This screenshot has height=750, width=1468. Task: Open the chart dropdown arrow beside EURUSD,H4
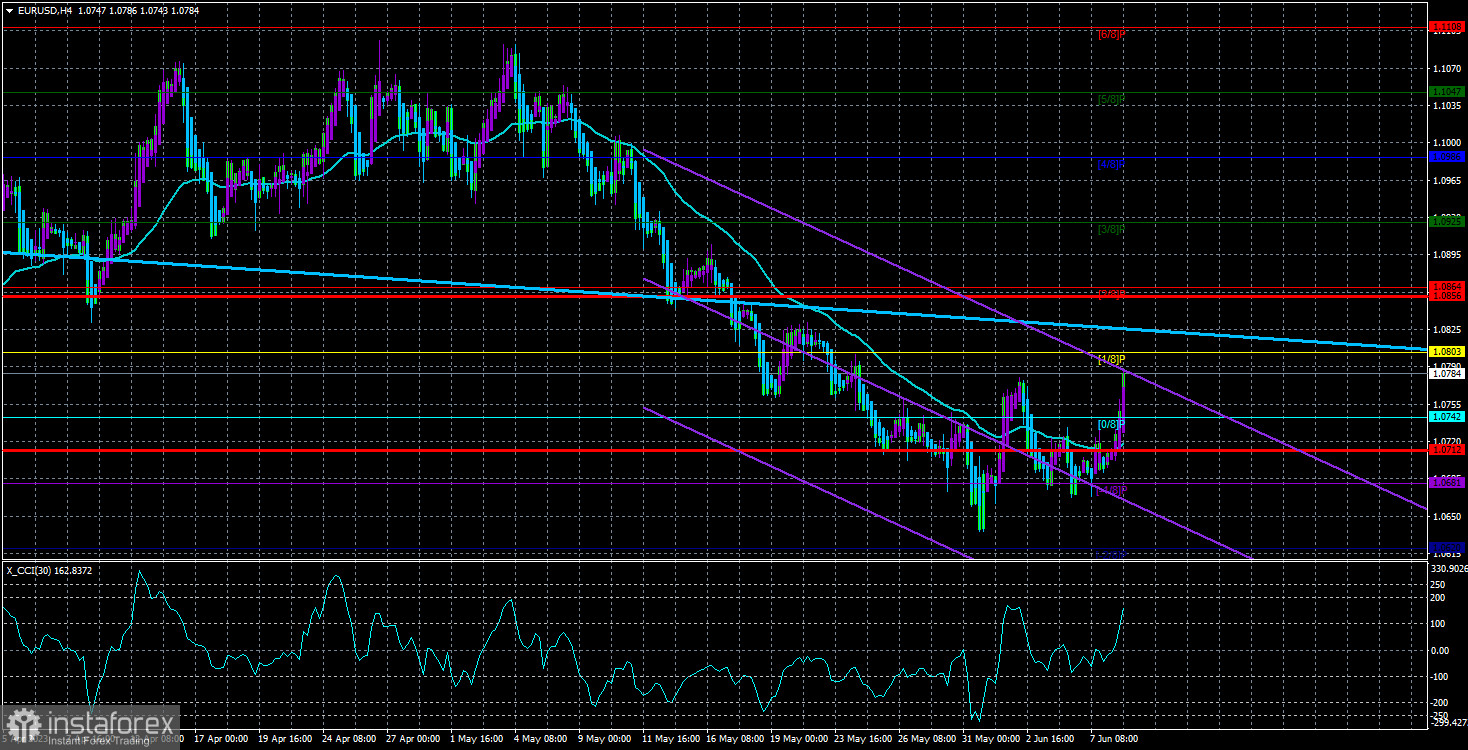coord(9,9)
